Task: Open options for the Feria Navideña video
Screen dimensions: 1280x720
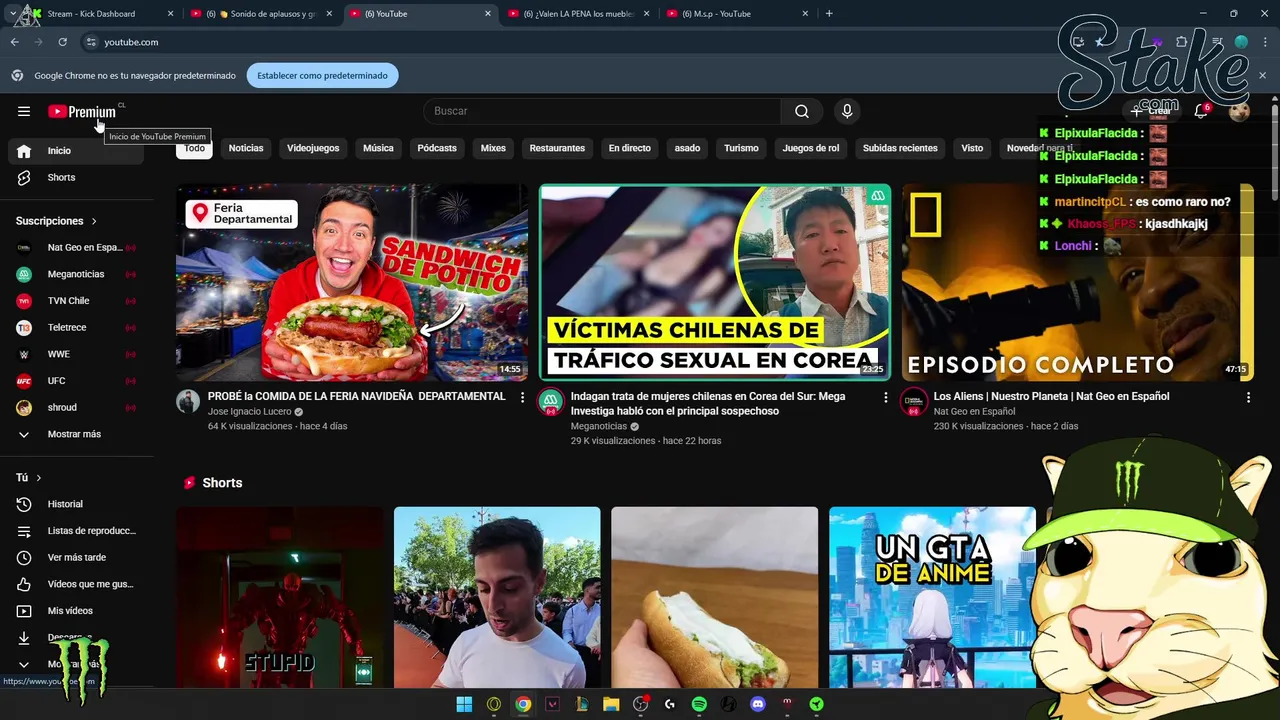Action: [x=522, y=397]
